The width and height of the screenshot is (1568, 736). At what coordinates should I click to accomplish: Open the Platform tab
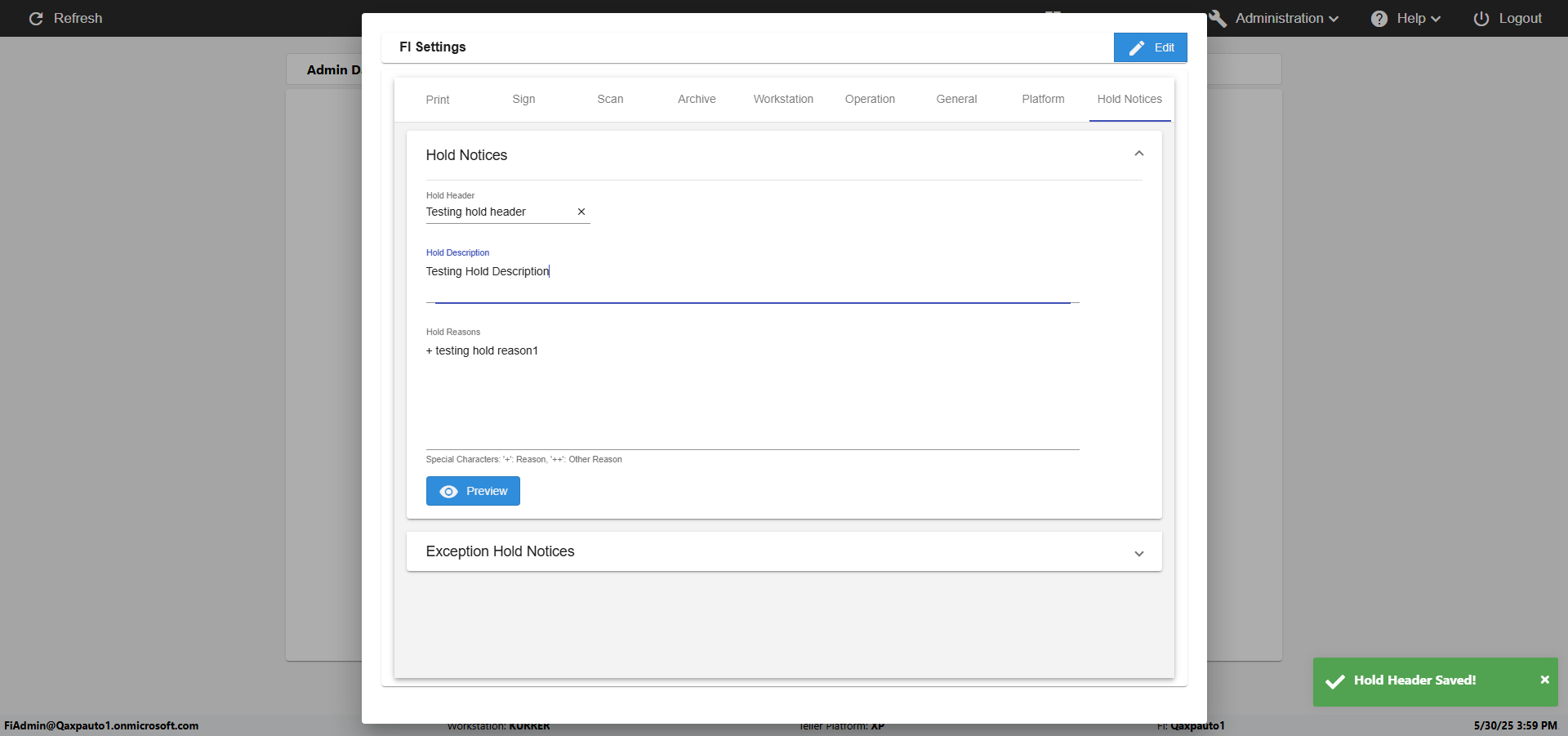1043,100
